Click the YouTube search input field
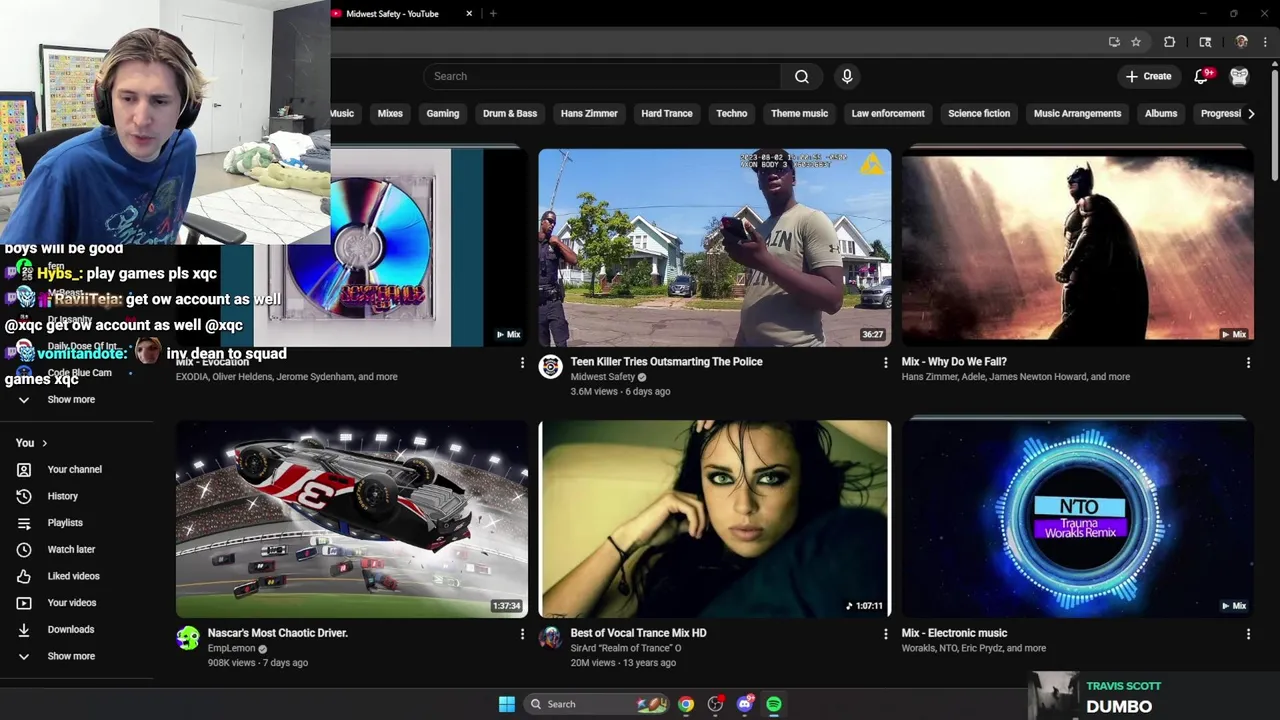The height and width of the screenshot is (720, 1280). coord(602,76)
